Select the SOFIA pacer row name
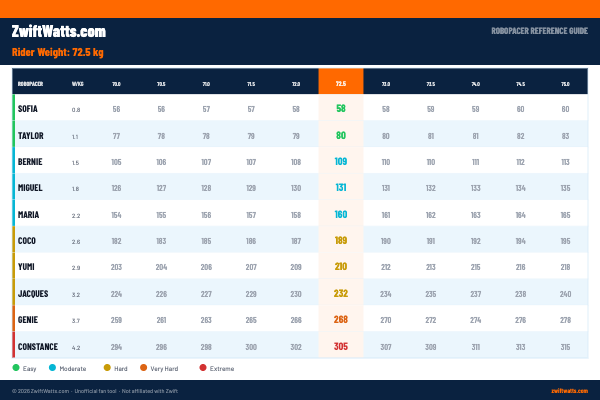This screenshot has width=600, height=400. pyautogui.click(x=28, y=109)
